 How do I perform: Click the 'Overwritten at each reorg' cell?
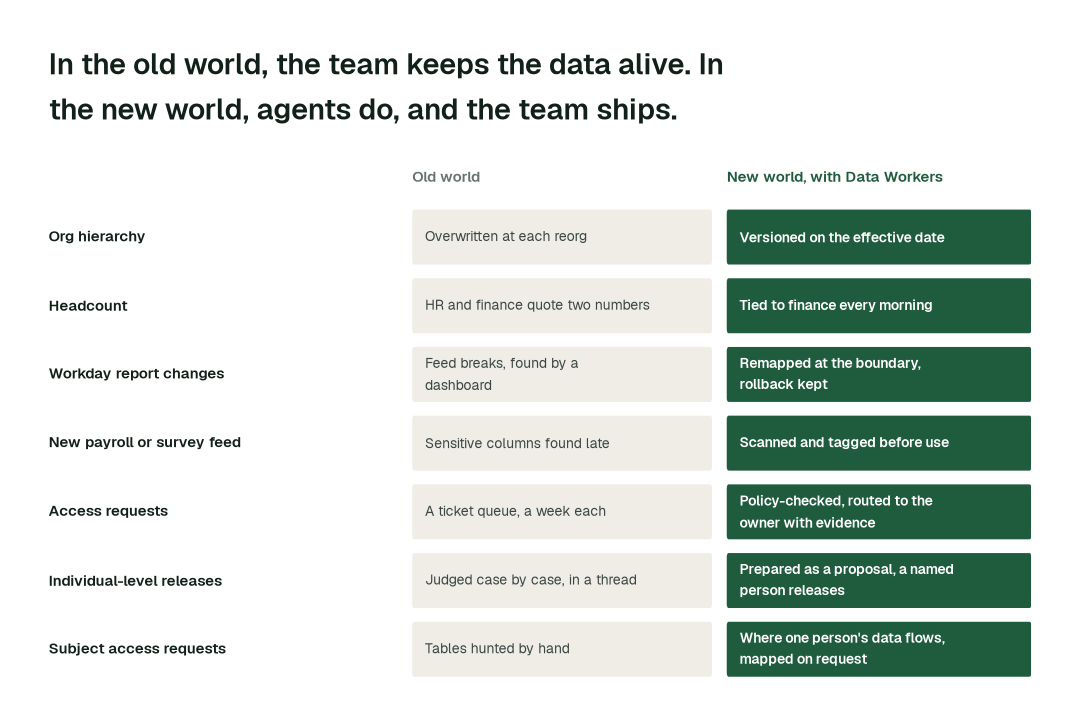click(x=561, y=237)
